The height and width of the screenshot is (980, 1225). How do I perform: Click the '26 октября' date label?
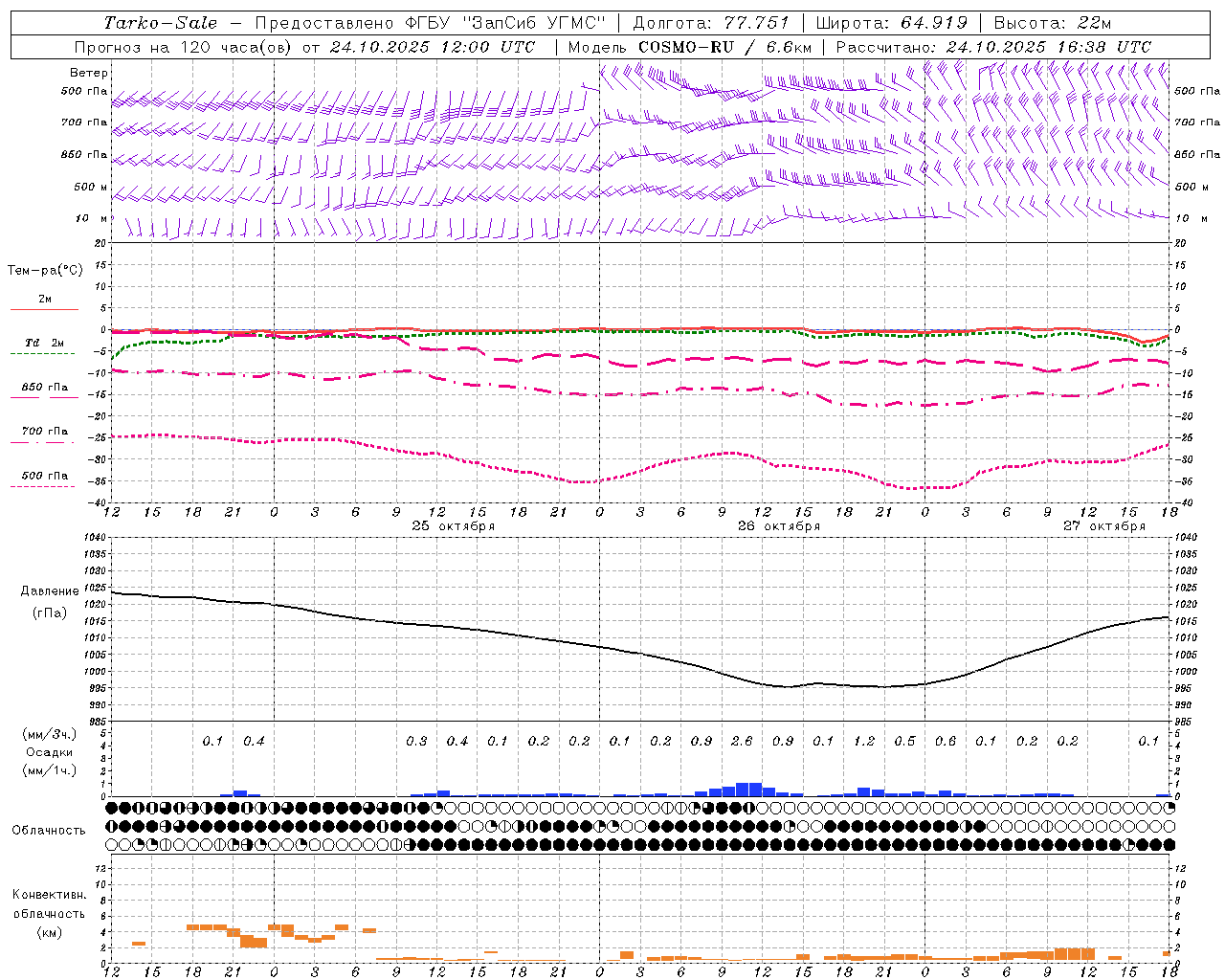778,526
